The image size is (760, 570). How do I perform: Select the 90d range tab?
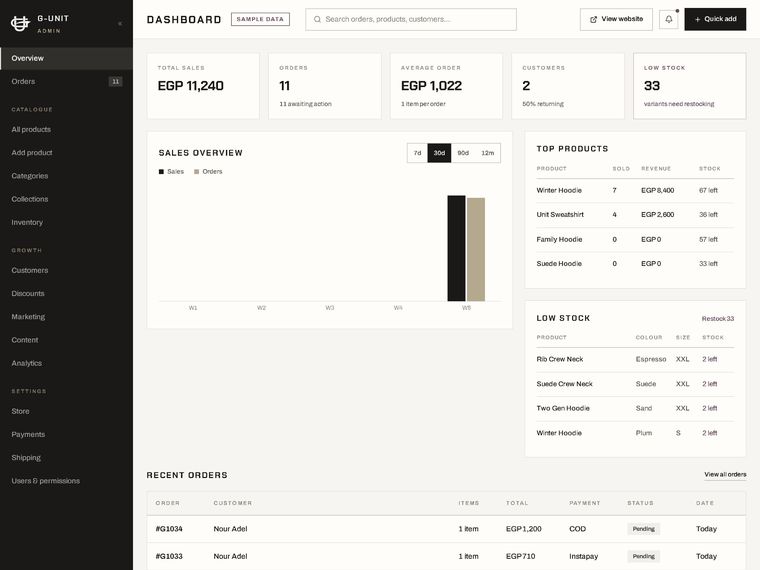(463, 153)
